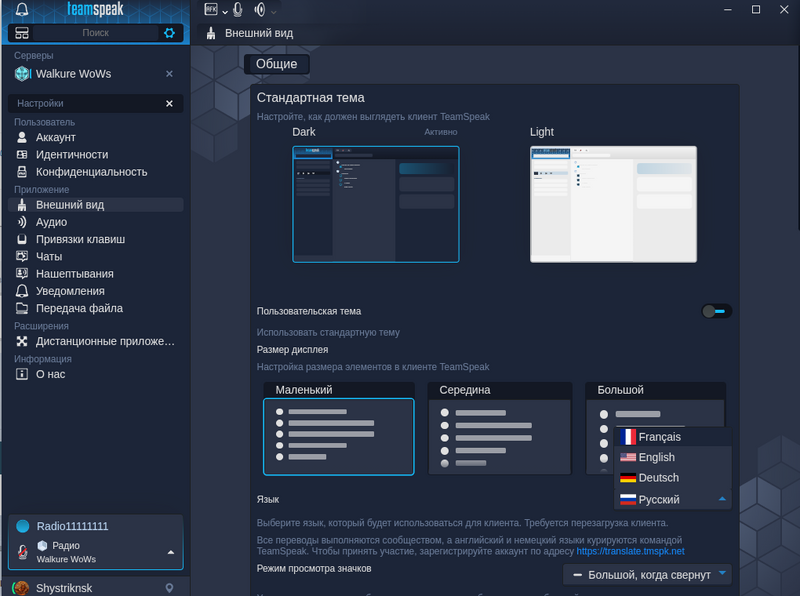The width and height of the screenshot is (800, 596).
Task: Open Конфиденциальность settings
Action: (x=95, y=172)
